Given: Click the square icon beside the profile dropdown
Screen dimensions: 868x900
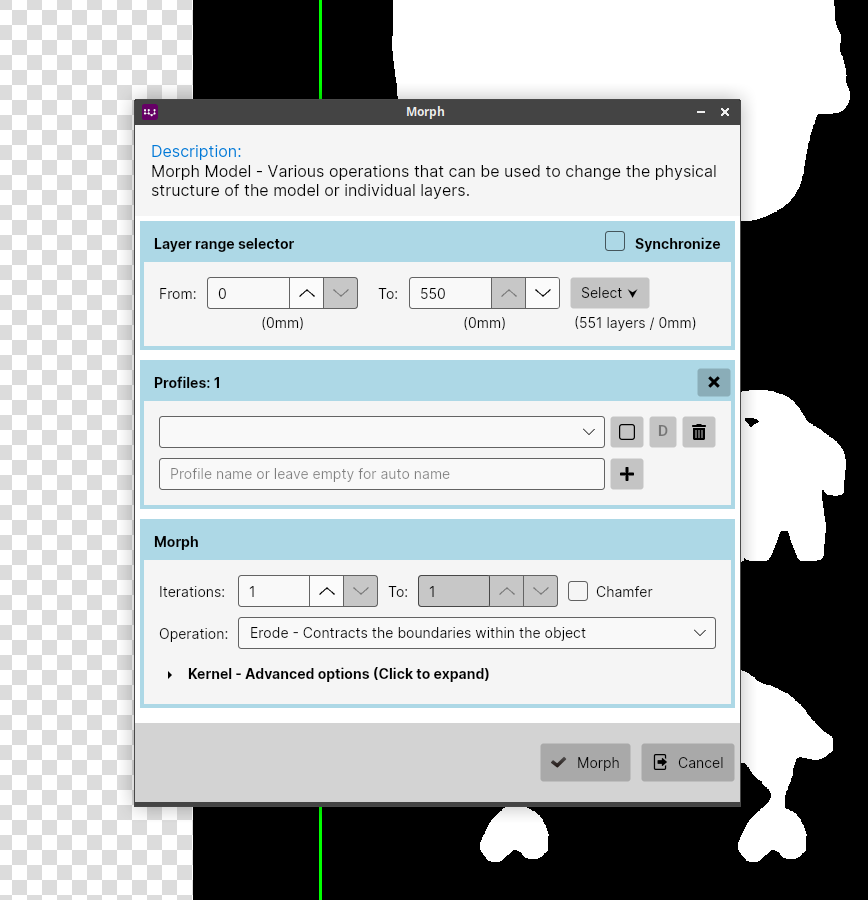Looking at the screenshot, I should point(626,432).
